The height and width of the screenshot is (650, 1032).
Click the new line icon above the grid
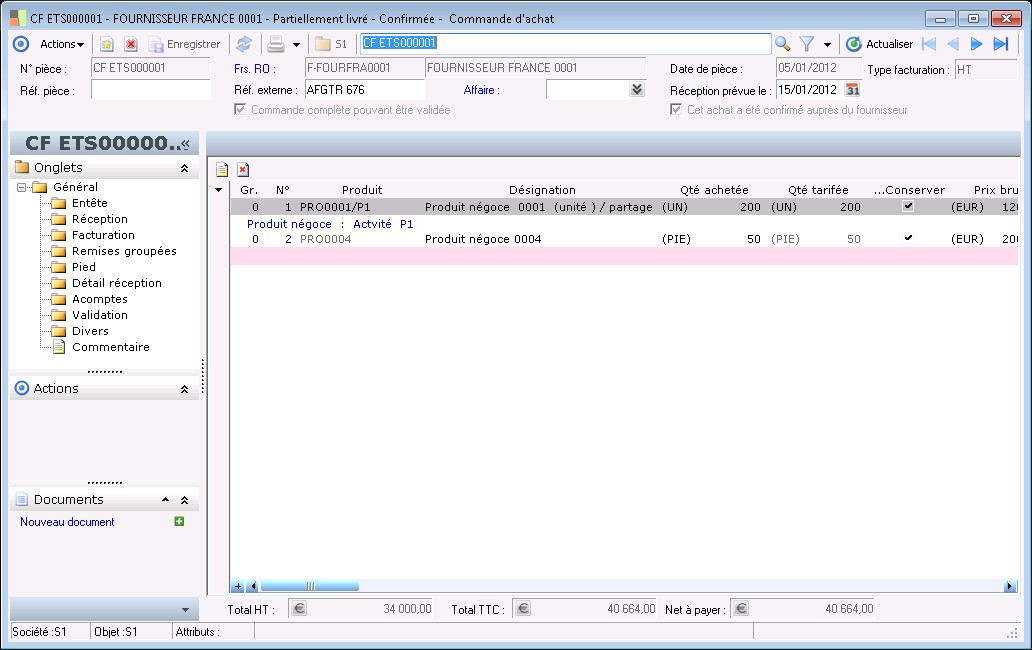(223, 170)
